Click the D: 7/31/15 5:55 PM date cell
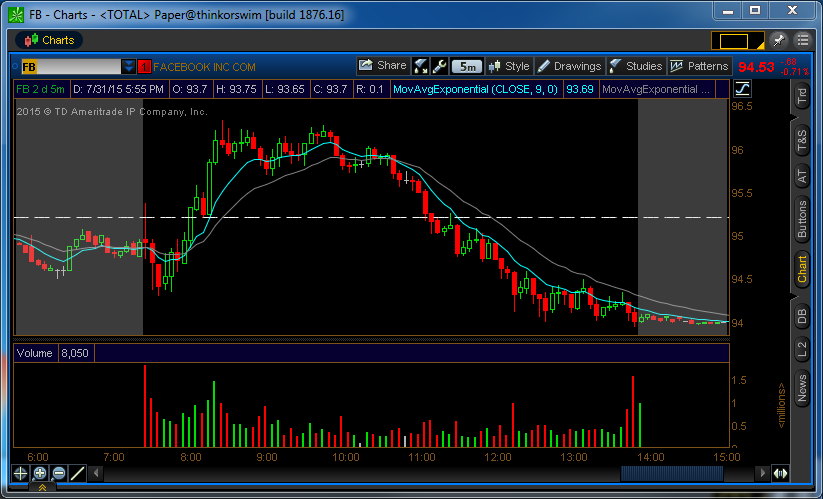 (119, 89)
